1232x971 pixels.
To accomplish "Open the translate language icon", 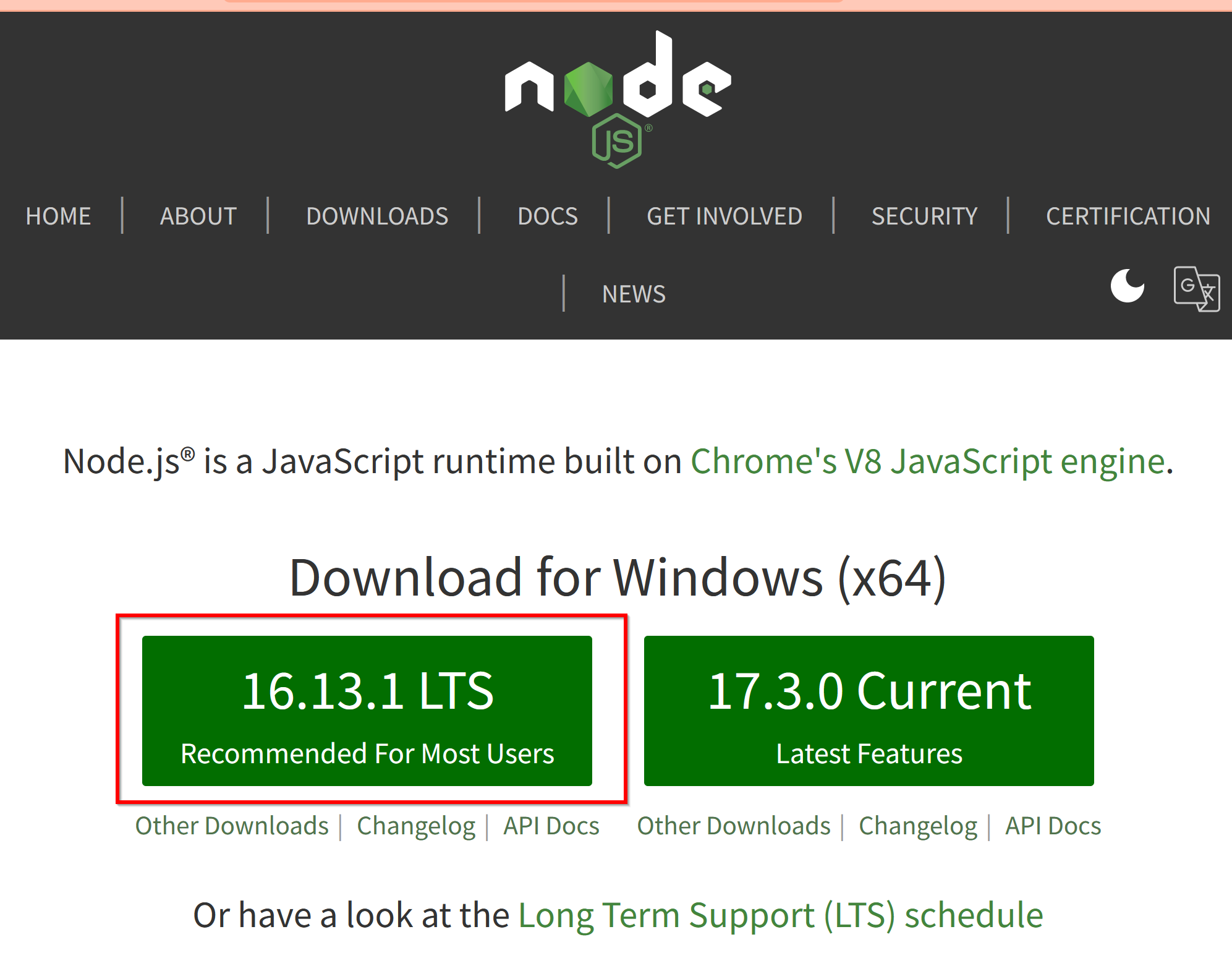I will click(1197, 289).
